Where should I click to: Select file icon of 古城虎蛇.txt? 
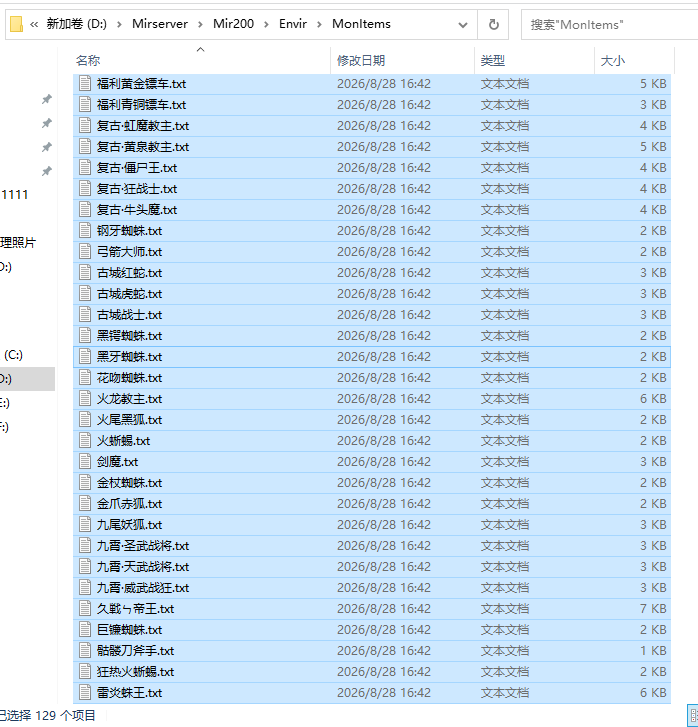click(85, 293)
